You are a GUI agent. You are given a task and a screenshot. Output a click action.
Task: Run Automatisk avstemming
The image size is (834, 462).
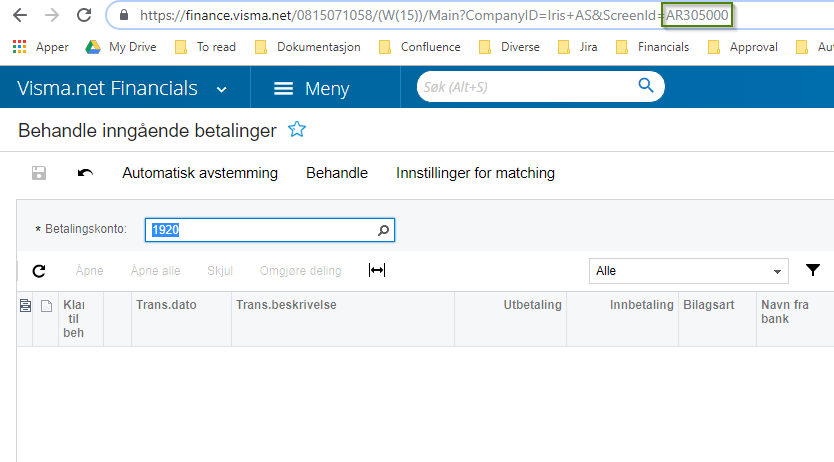point(200,173)
